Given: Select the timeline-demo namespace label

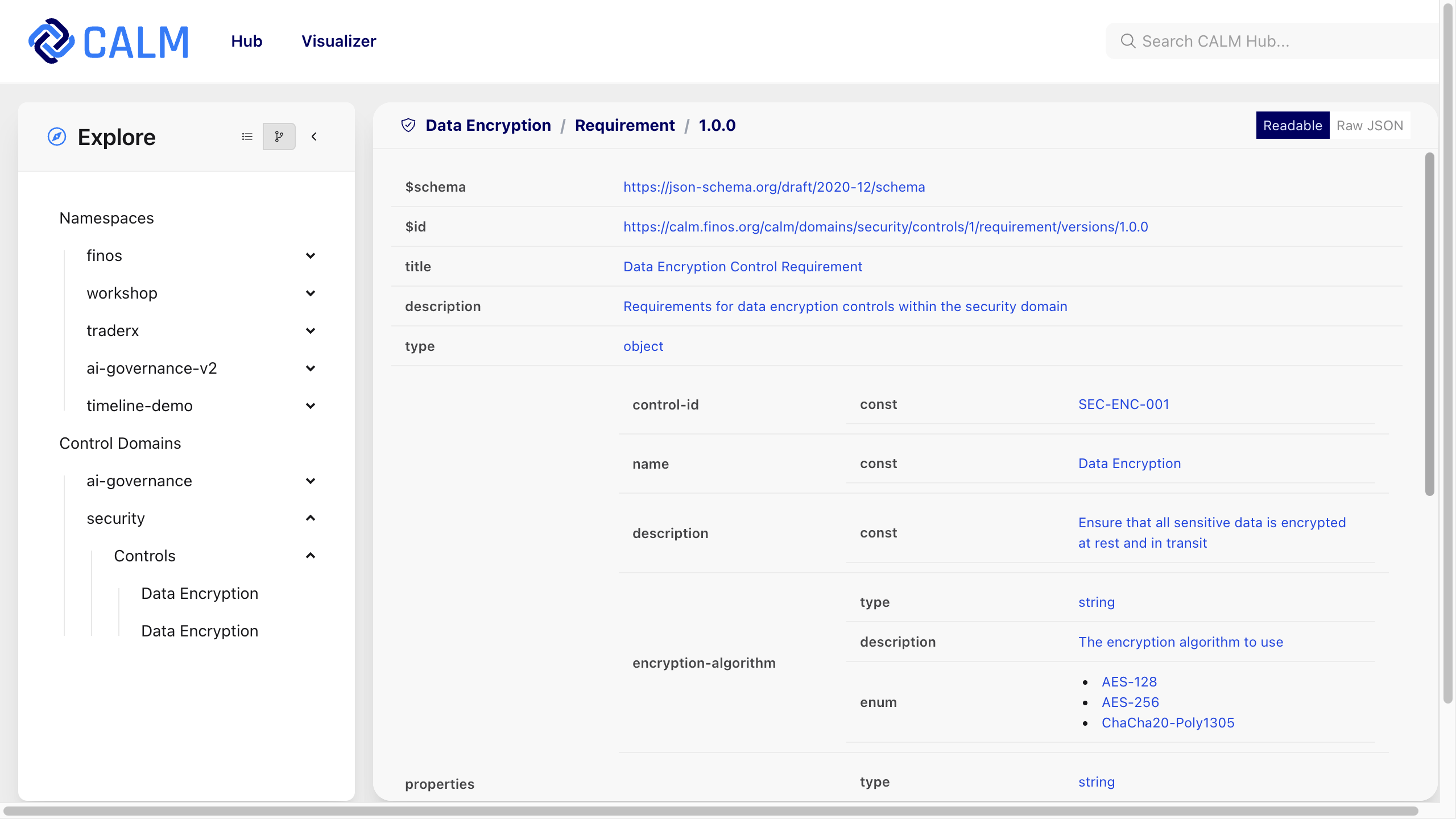Looking at the screenshot, I should coord(139,406).
